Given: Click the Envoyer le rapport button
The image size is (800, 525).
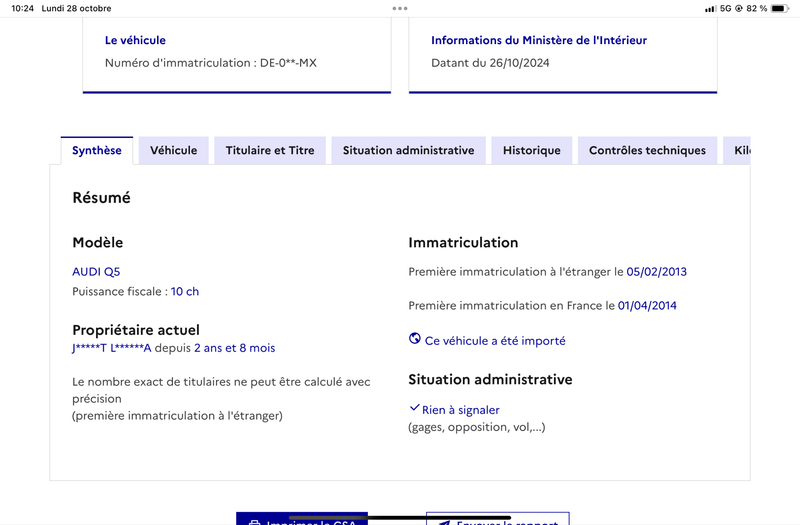Looking at the screenshot, I should point(497,518).
